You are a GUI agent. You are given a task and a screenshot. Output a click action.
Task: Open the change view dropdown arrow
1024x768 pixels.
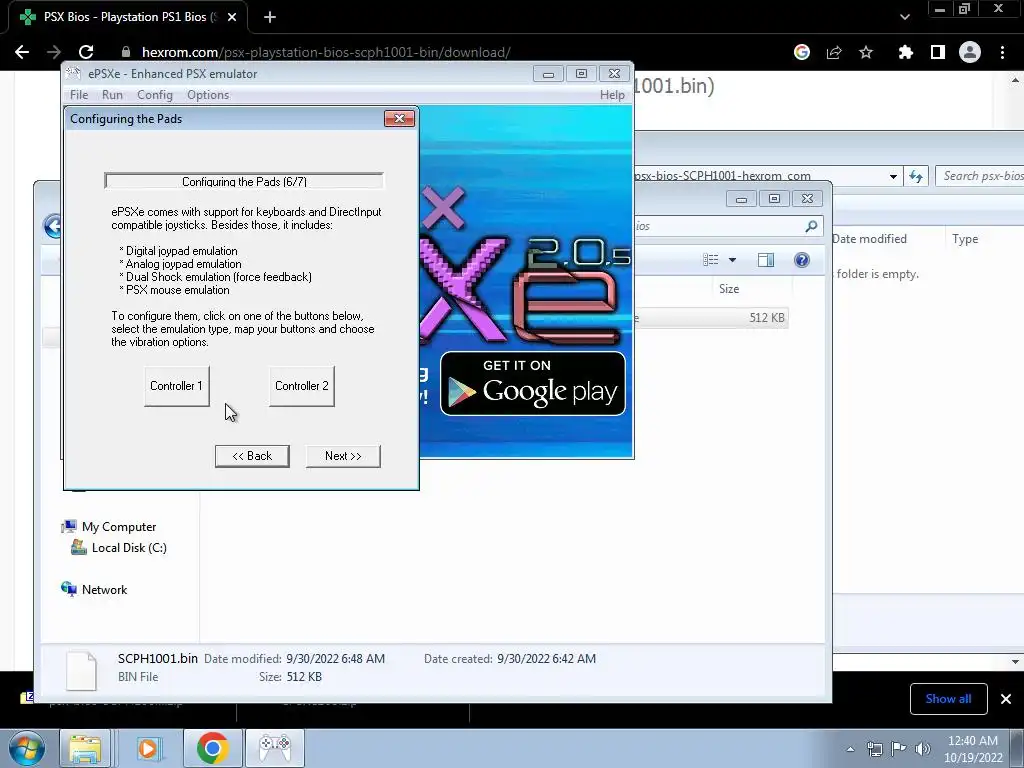[x=732, y=260]
